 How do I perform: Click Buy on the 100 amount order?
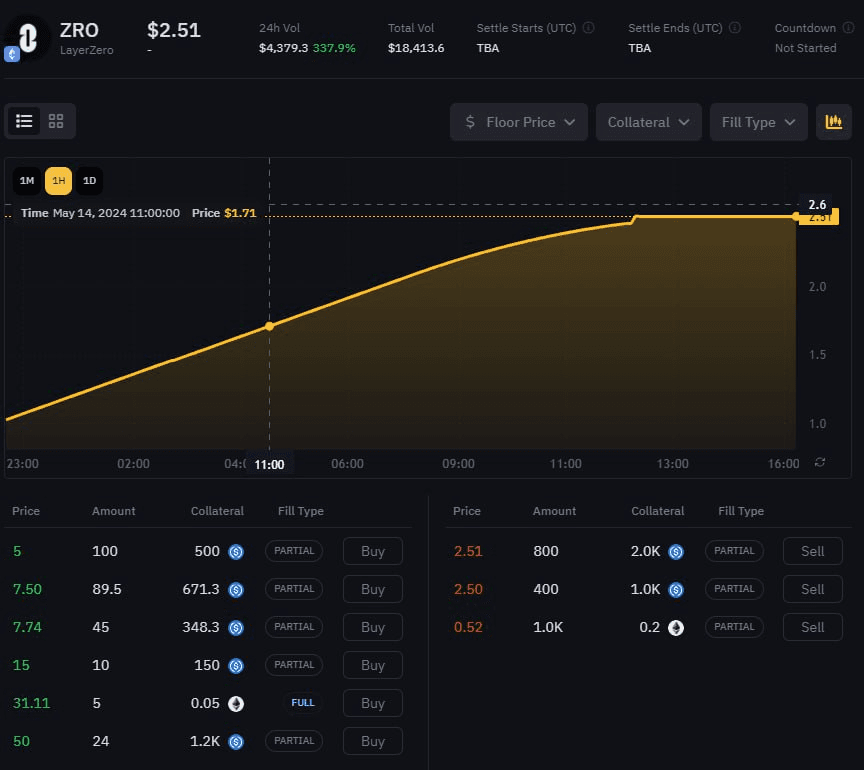pyautogui.click(x=372, y=551)
